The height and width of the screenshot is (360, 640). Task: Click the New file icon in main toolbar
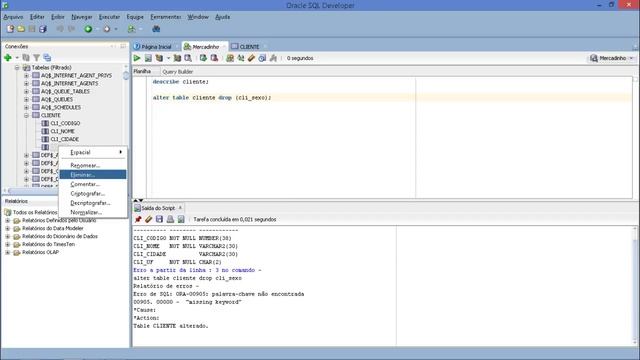coord(10,29)
